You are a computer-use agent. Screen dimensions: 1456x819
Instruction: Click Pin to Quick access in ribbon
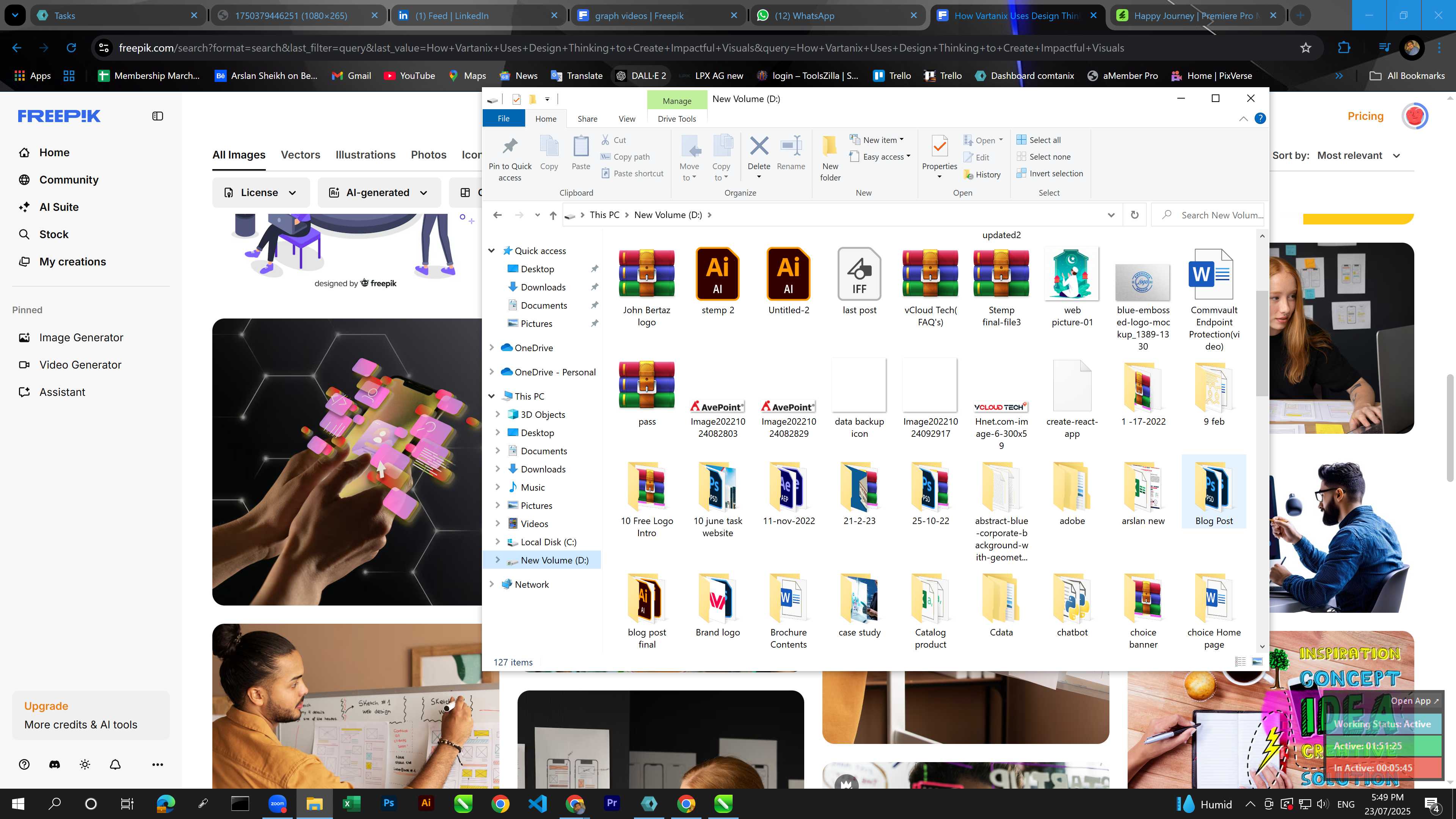(x=510, y=159)
